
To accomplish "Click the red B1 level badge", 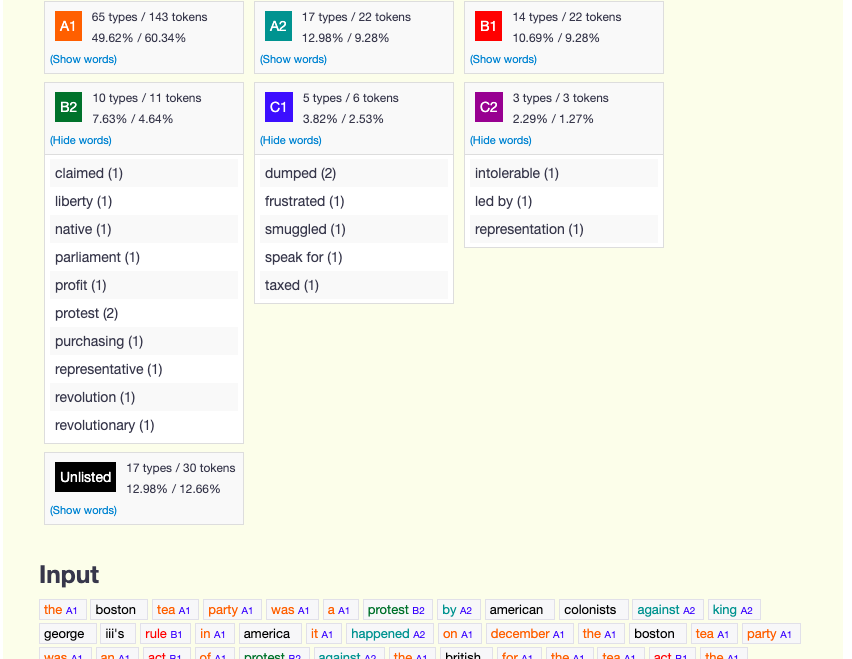I will 488,26.
